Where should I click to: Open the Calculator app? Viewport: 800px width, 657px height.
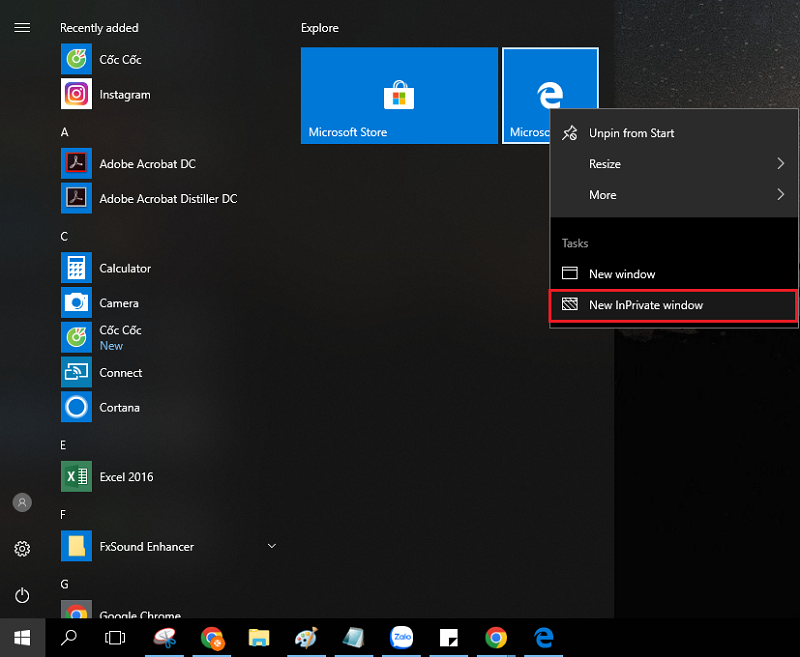pyautogui.click(x=124, y=268)
